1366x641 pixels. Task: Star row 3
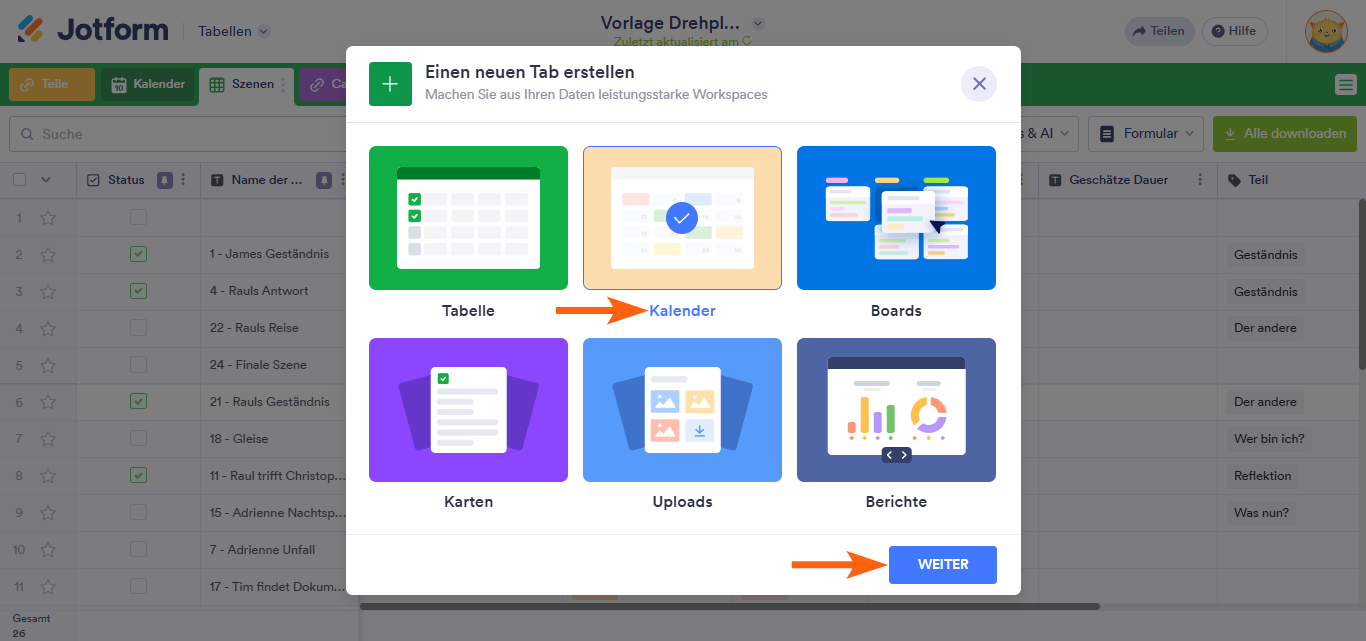click(47, 291)
